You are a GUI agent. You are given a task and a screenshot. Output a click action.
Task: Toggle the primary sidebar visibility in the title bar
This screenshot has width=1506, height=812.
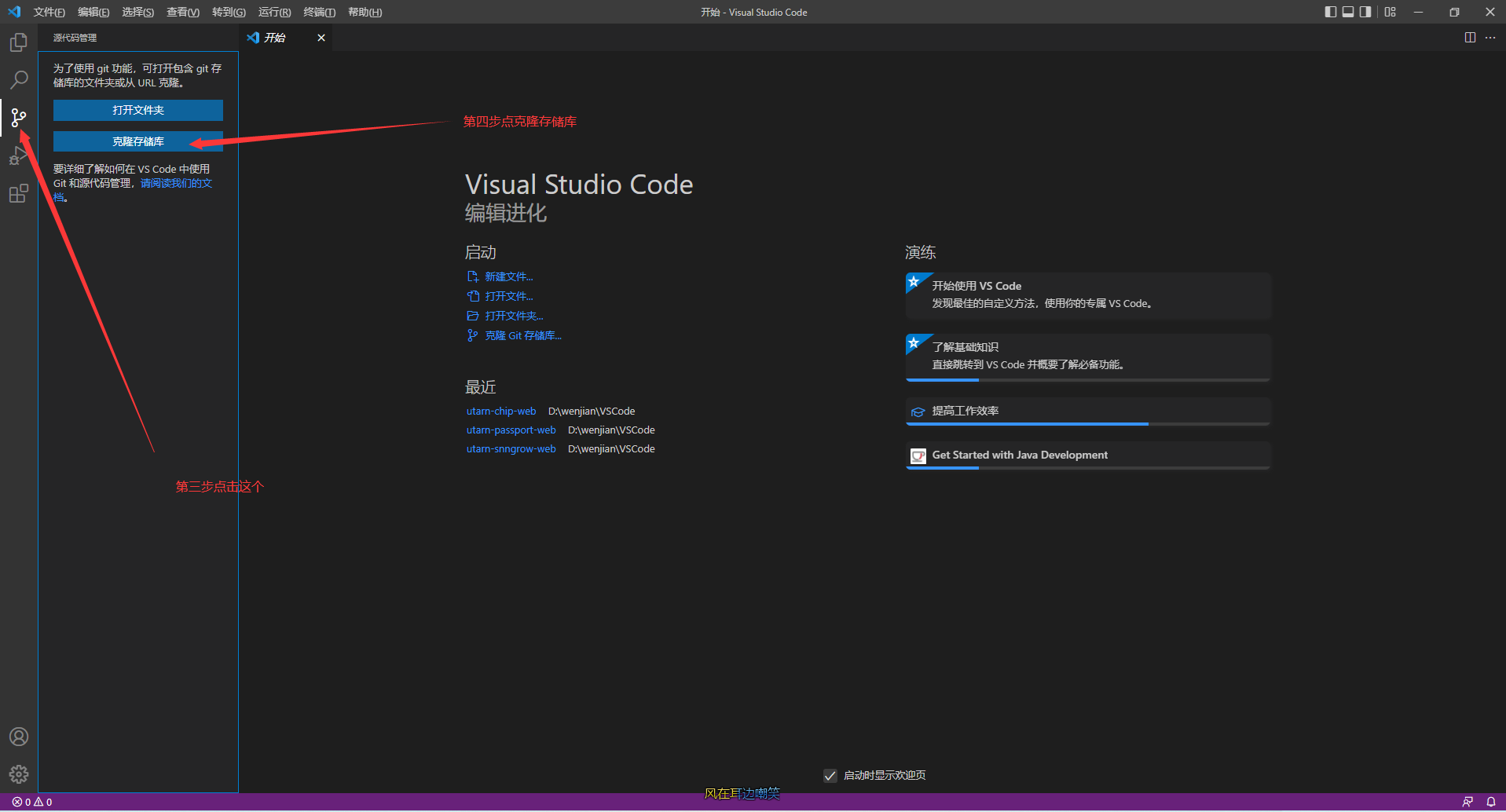(x=1330, y=12)
